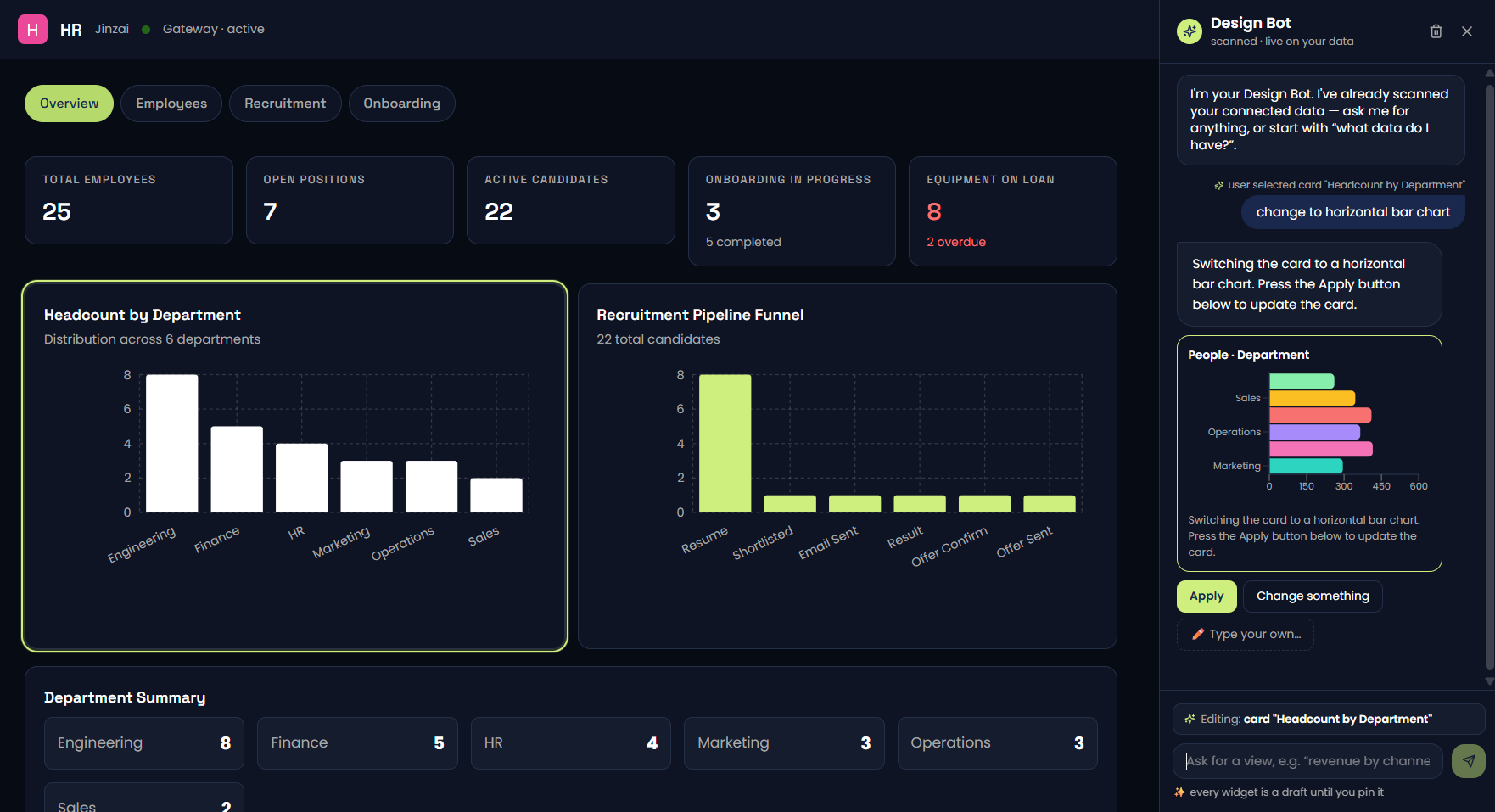Viewport: 1495px width, 812px height.
Task: Open the Onboarding In Progress card
Action: (x=792, y=211)
